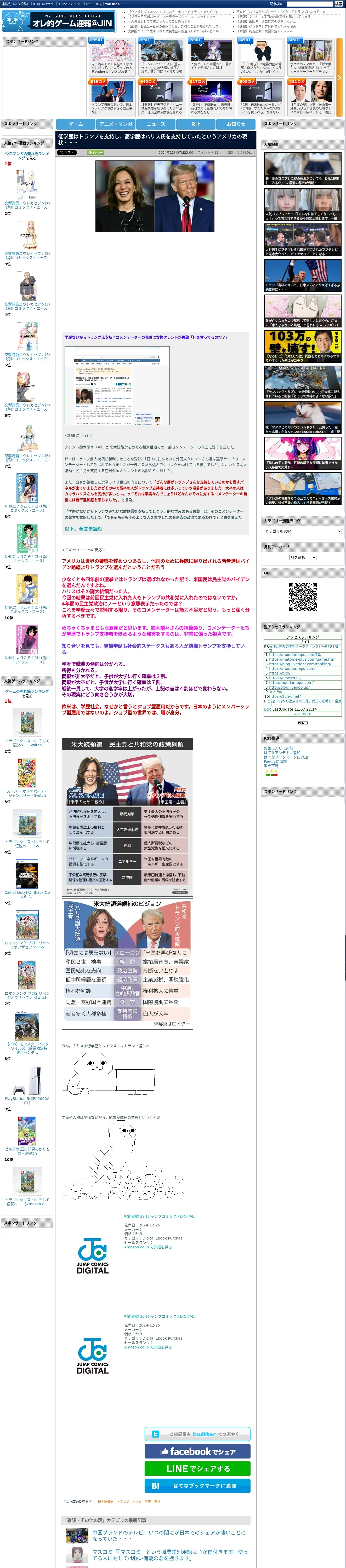Open 呪術廻戦 29 product title link
346x1568 pixels.
[x=160, y=1216]
